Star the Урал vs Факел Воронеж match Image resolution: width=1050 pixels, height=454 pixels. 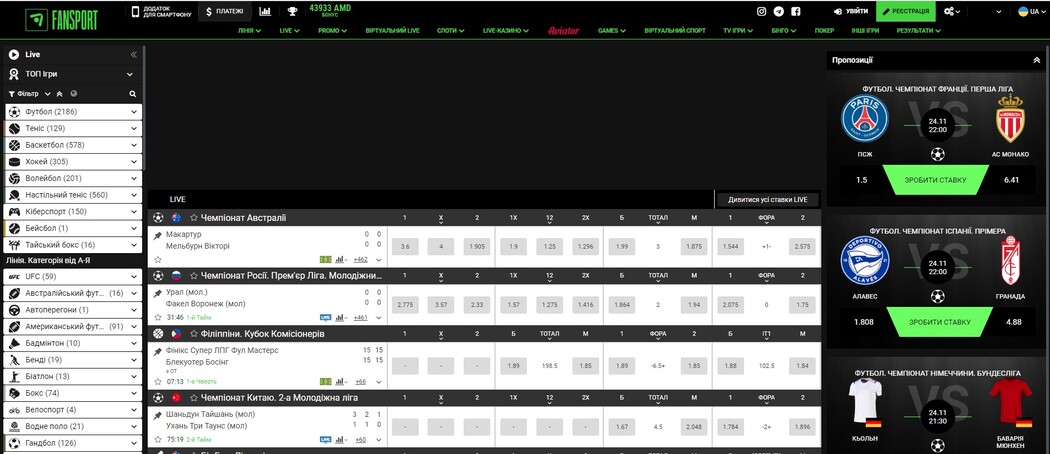157,317
